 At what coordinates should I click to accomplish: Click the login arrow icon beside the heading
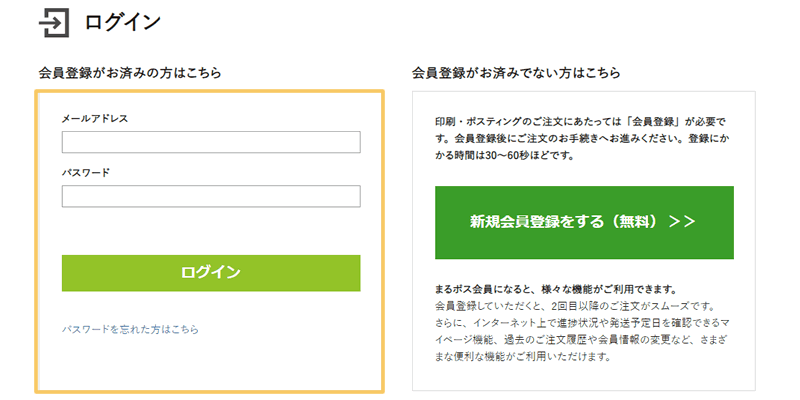(54, 23)
